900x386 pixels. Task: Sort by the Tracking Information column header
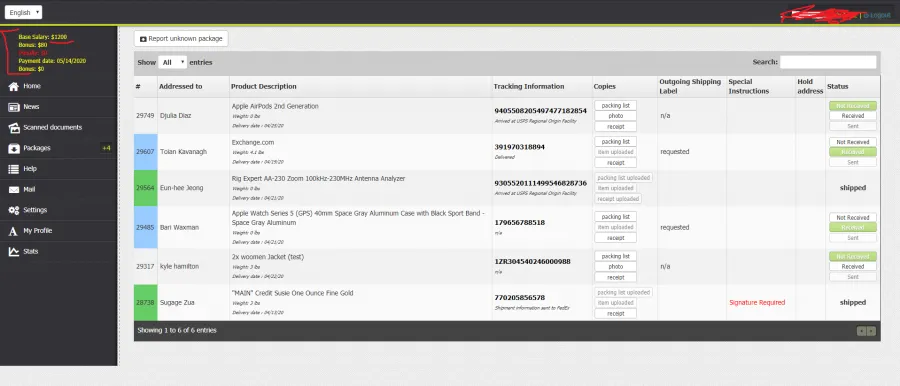(529, 86)
